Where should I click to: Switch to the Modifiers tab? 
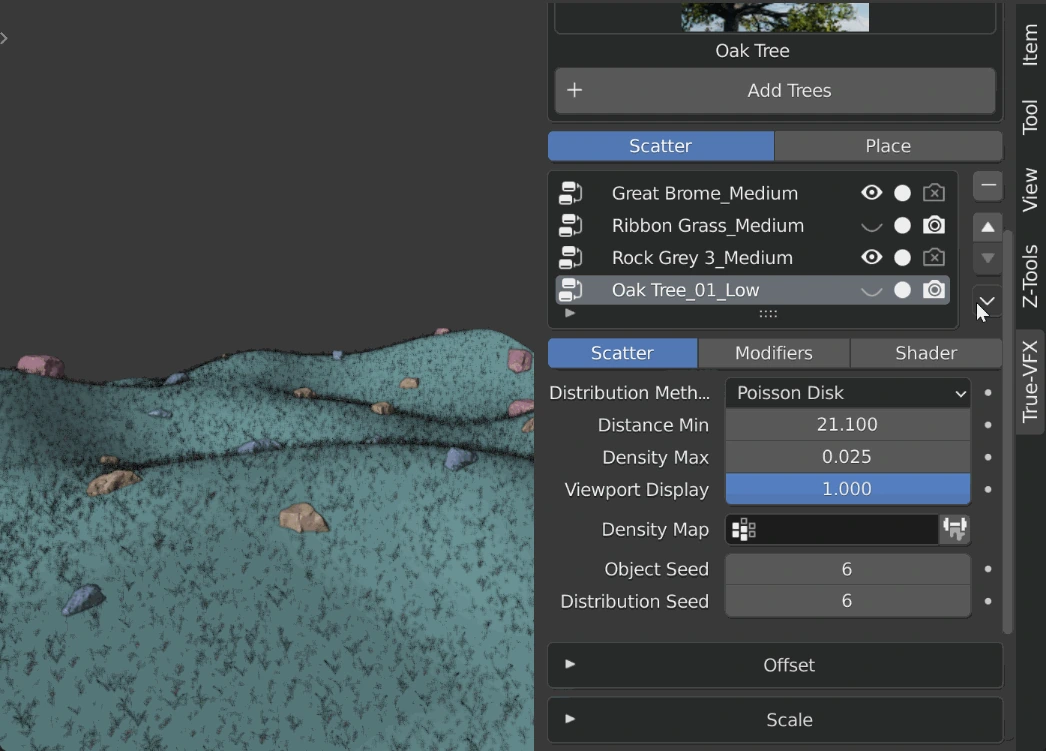(773, 353)
